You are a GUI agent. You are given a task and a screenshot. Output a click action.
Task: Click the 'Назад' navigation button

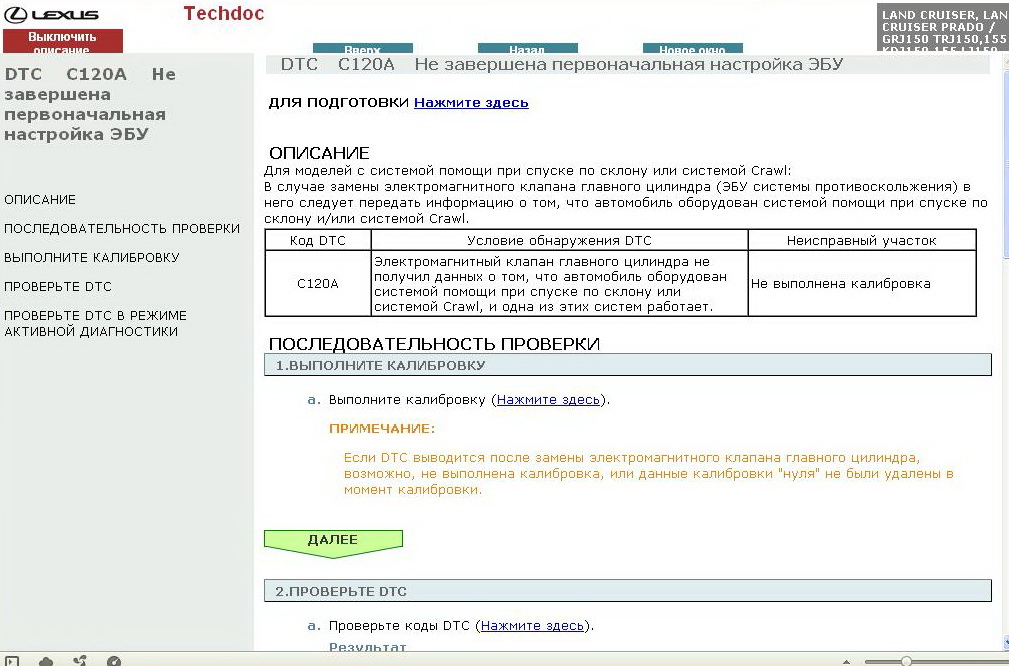click(528, 48)
